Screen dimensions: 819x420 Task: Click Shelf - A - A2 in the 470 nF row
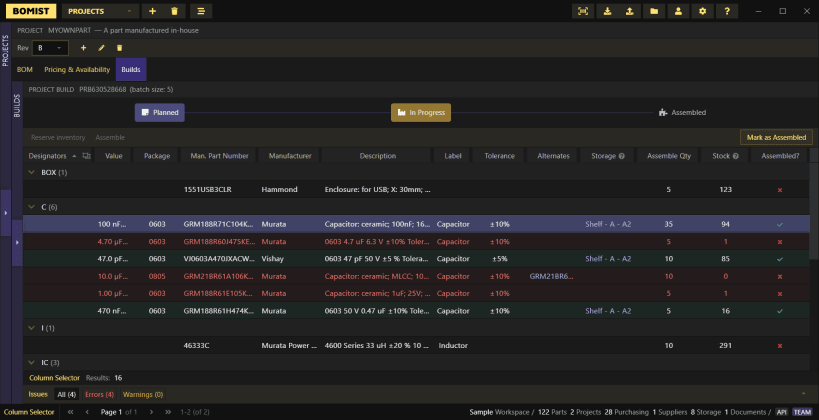pyautogui.click(x=608, y=311)
